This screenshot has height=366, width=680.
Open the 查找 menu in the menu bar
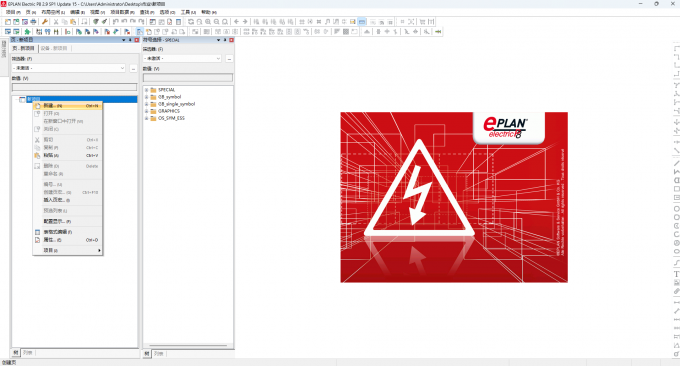(x=147, y=12)
